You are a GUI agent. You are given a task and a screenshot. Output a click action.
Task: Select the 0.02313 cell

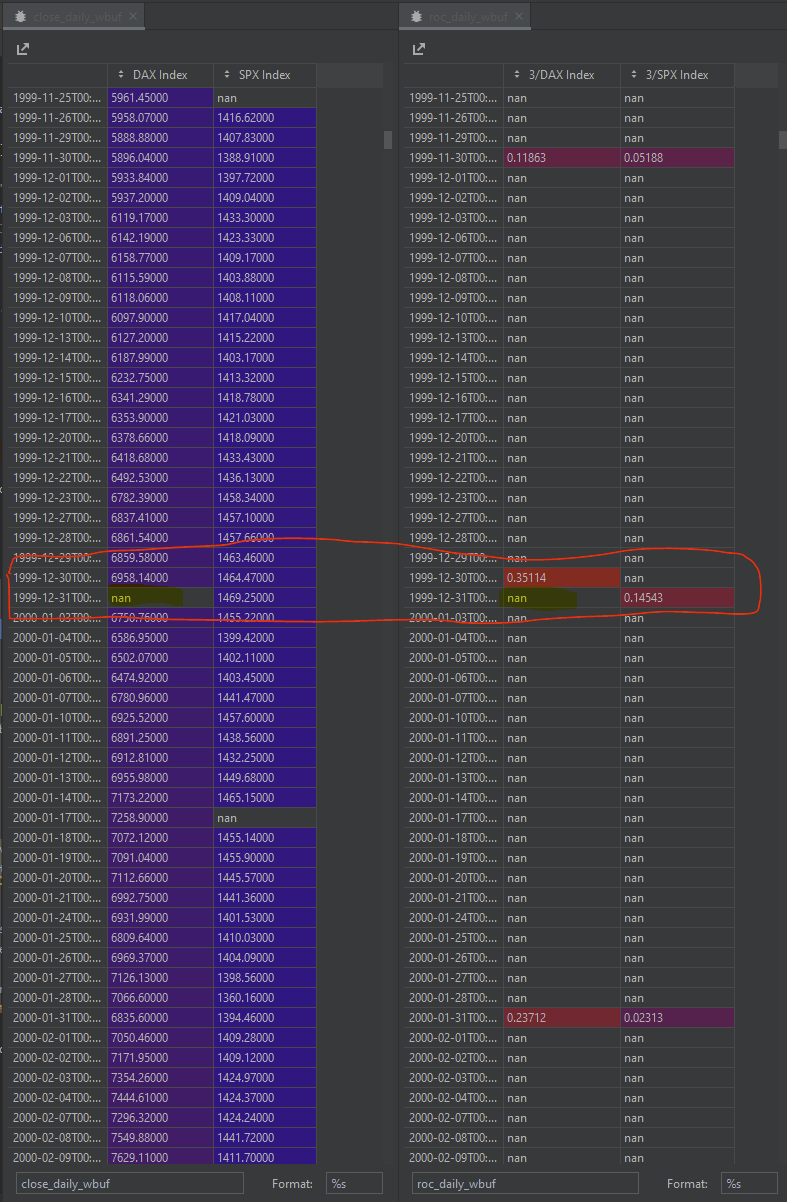[x=677, y=1018]
